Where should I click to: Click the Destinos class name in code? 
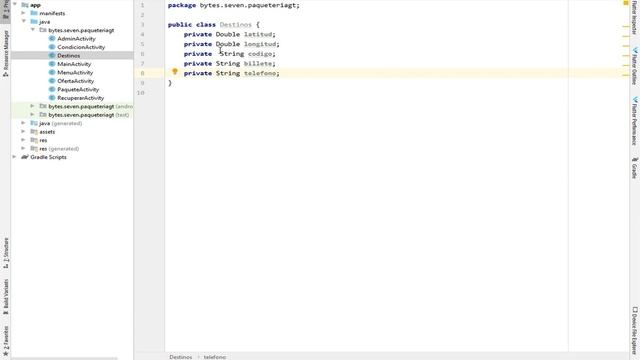(236, 24)
